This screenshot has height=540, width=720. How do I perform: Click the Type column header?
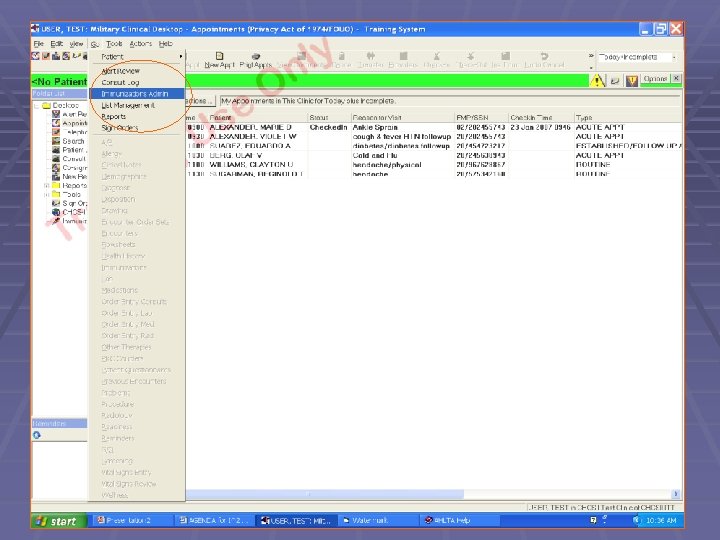(x=627, y=118)
